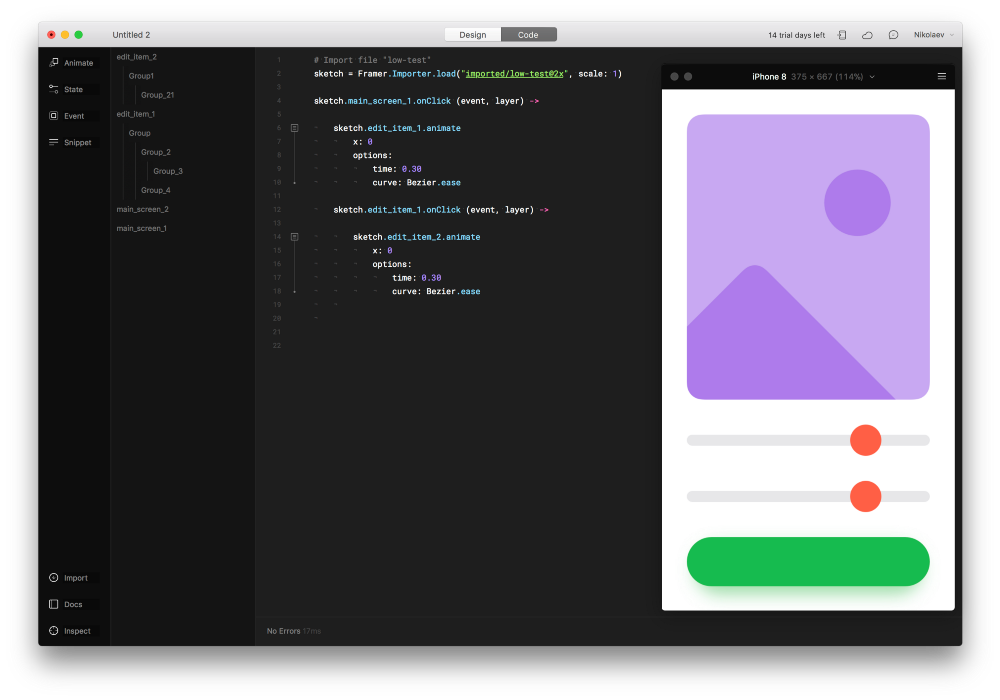Click the '14 trial days left' text
This screenshot has height=700, width=1000.
pyautogui.click(x=796, y=35)
